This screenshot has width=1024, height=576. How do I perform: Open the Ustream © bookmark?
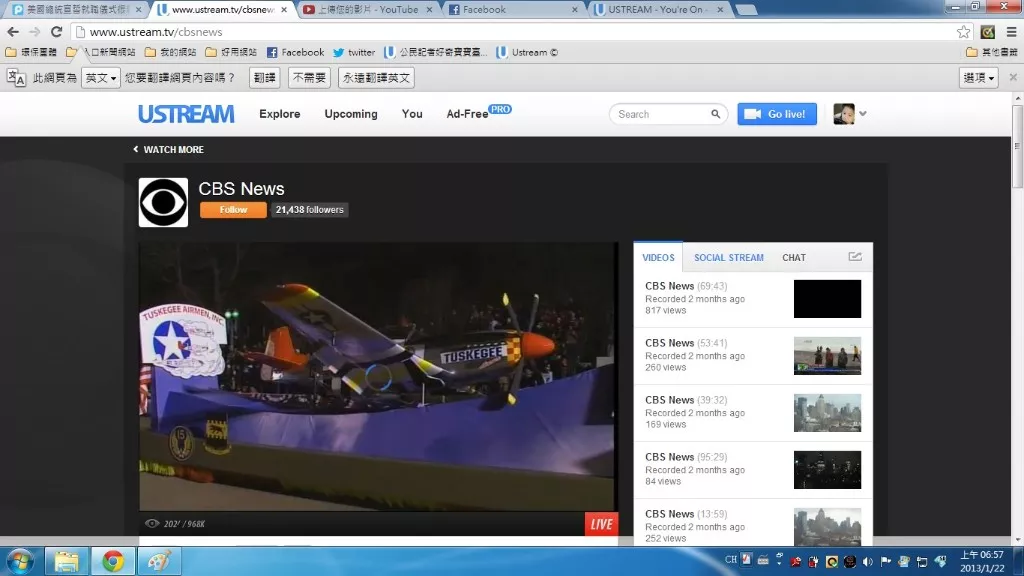(527, 52)
